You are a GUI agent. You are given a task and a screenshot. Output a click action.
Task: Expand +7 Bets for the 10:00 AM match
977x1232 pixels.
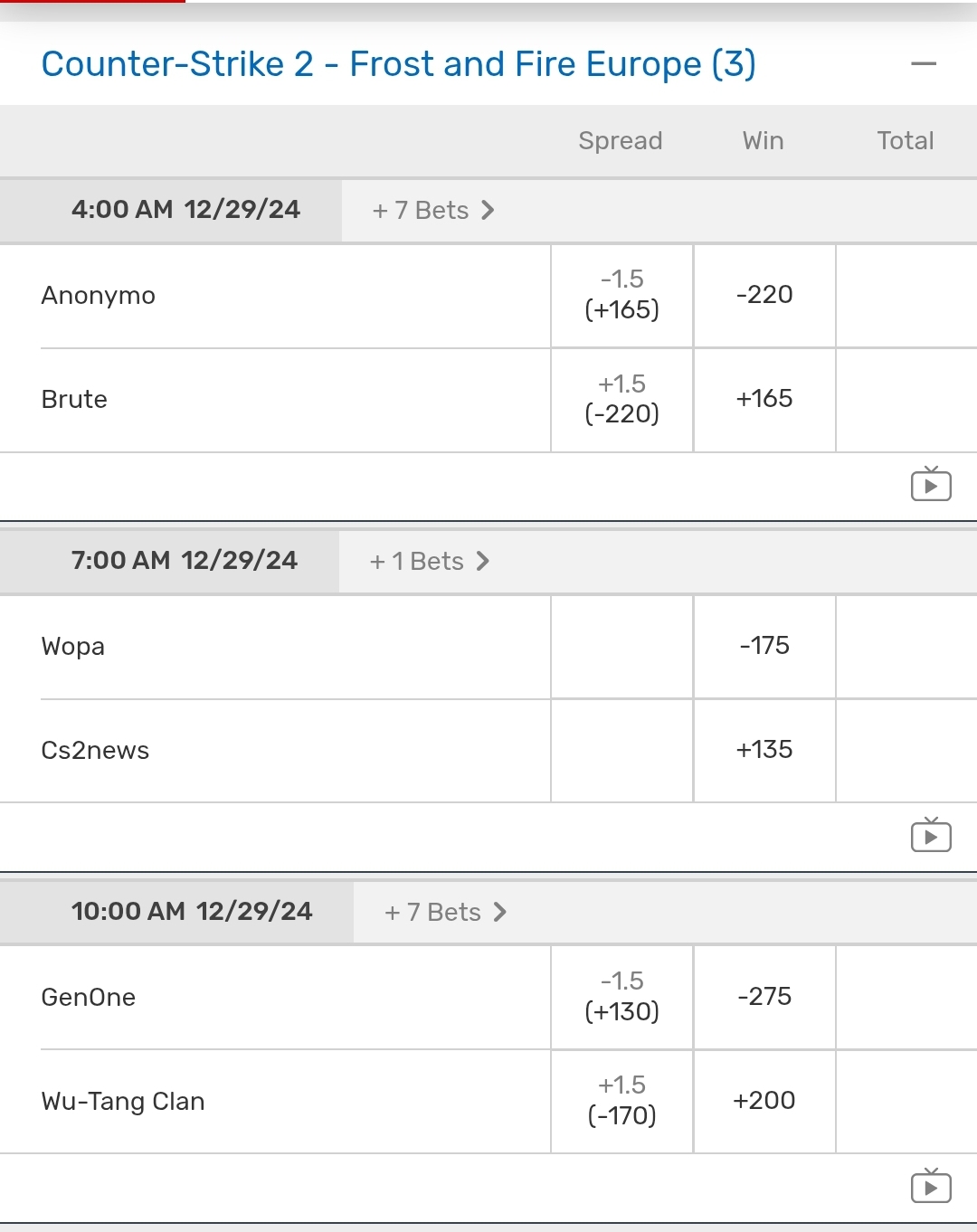click(x=445, y=913)
